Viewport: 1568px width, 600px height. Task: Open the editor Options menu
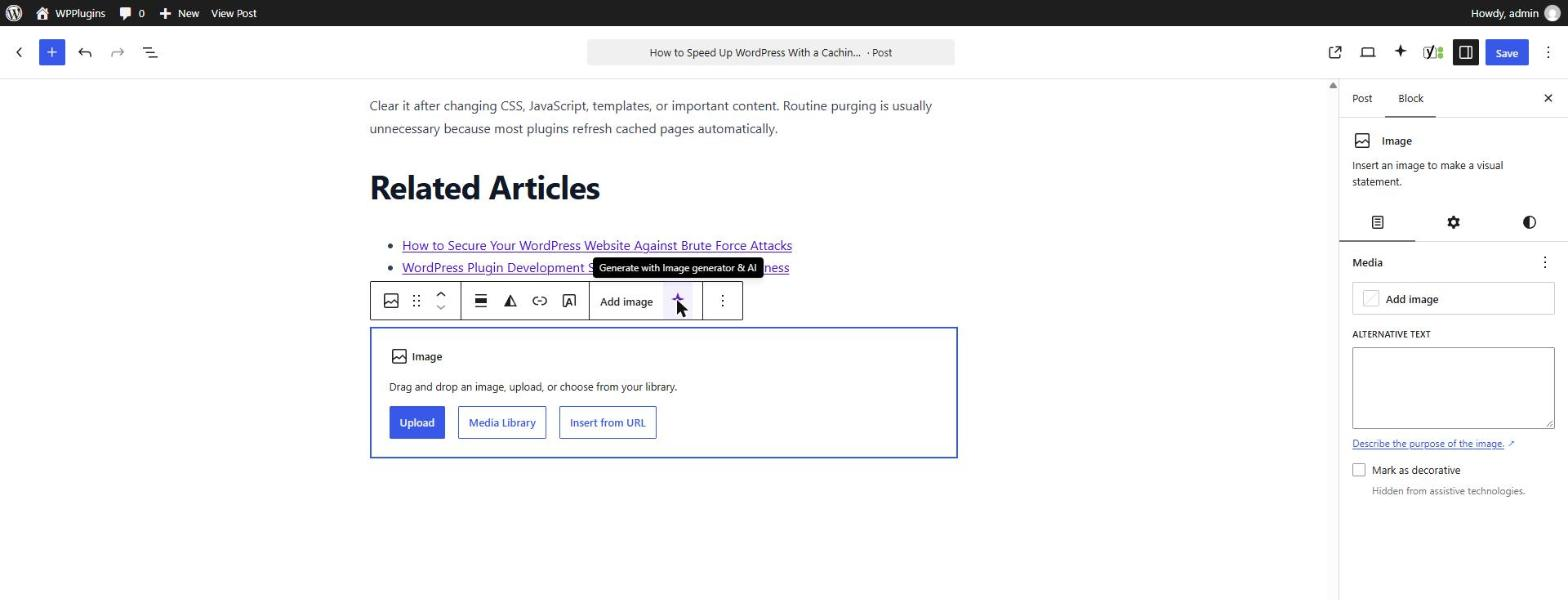[x=1548, y=52]
